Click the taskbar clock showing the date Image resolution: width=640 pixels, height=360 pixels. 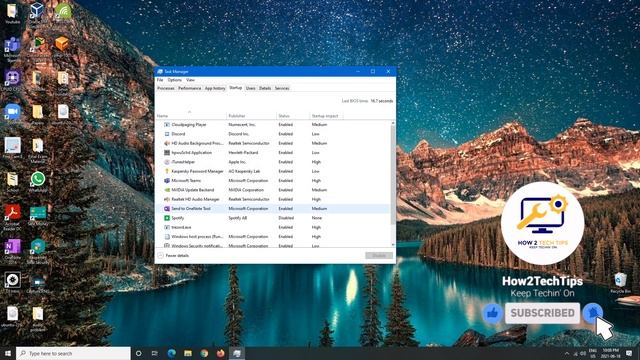pos(610,353)
